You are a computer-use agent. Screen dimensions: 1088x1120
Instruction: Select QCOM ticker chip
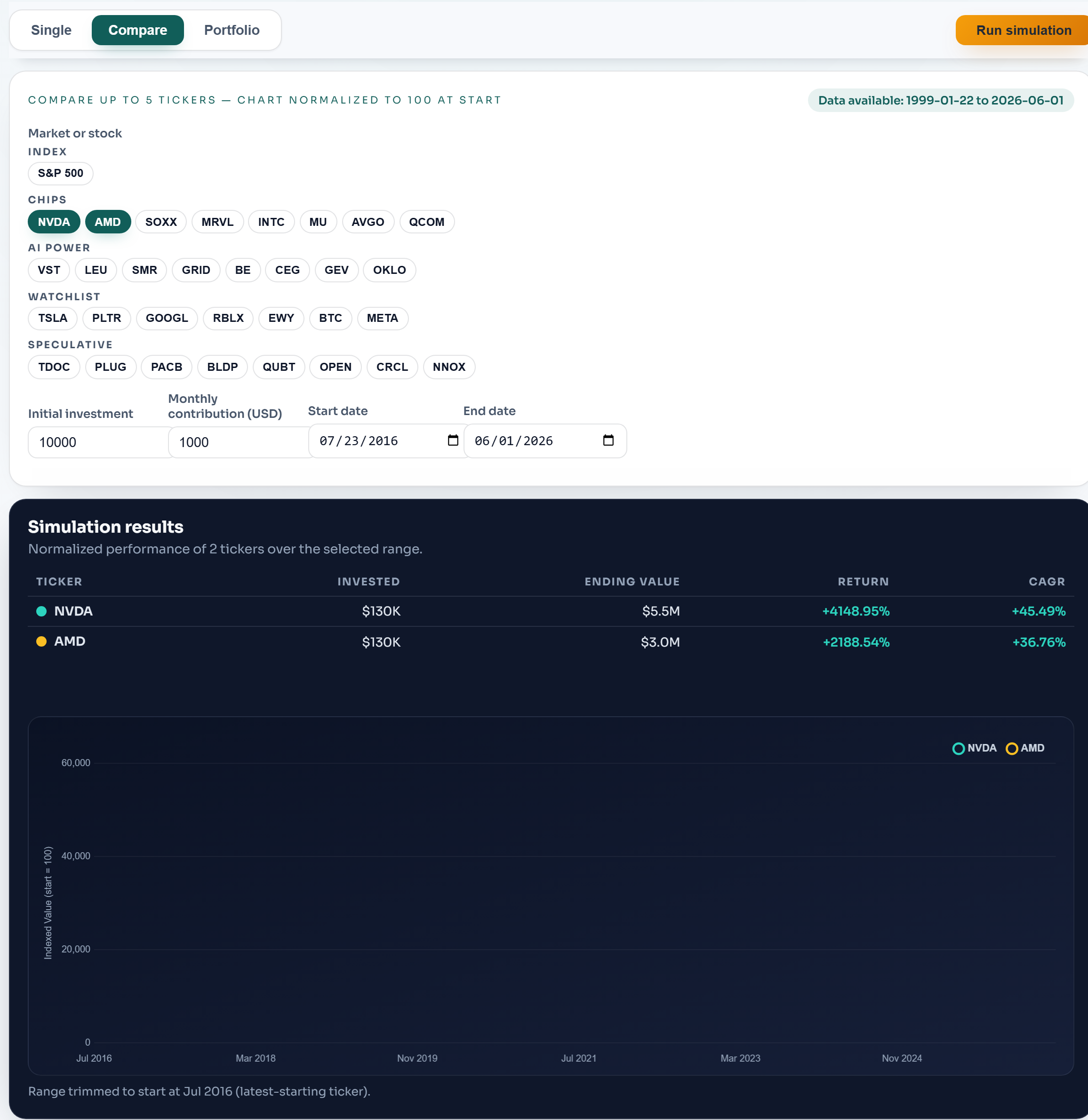tap(427, 222)
